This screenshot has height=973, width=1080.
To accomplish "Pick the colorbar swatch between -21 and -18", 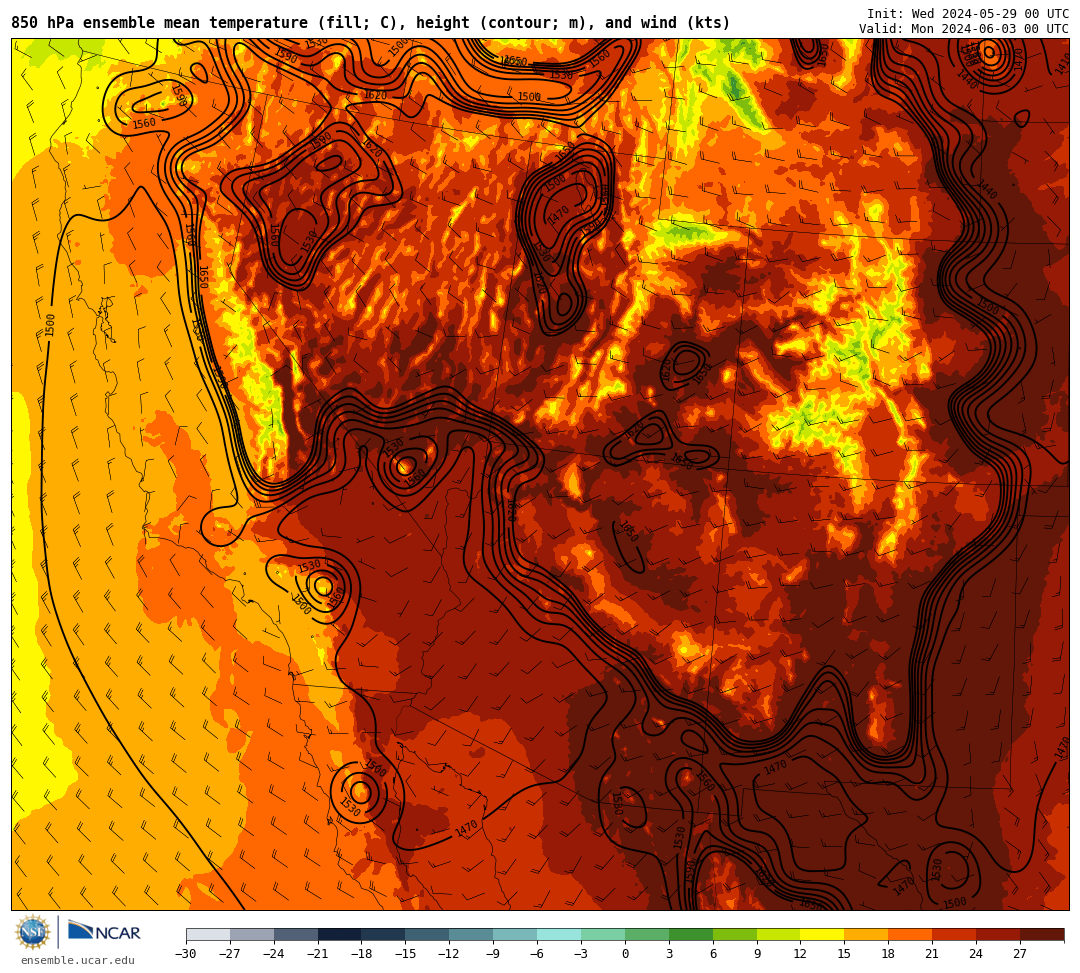I will [340, 934].
